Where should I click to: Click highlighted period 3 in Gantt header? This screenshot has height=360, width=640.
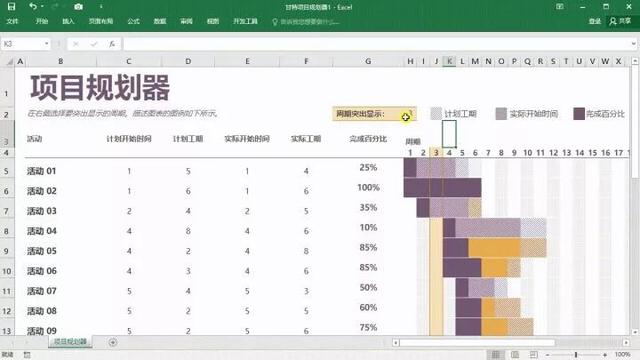click(436, 153)
